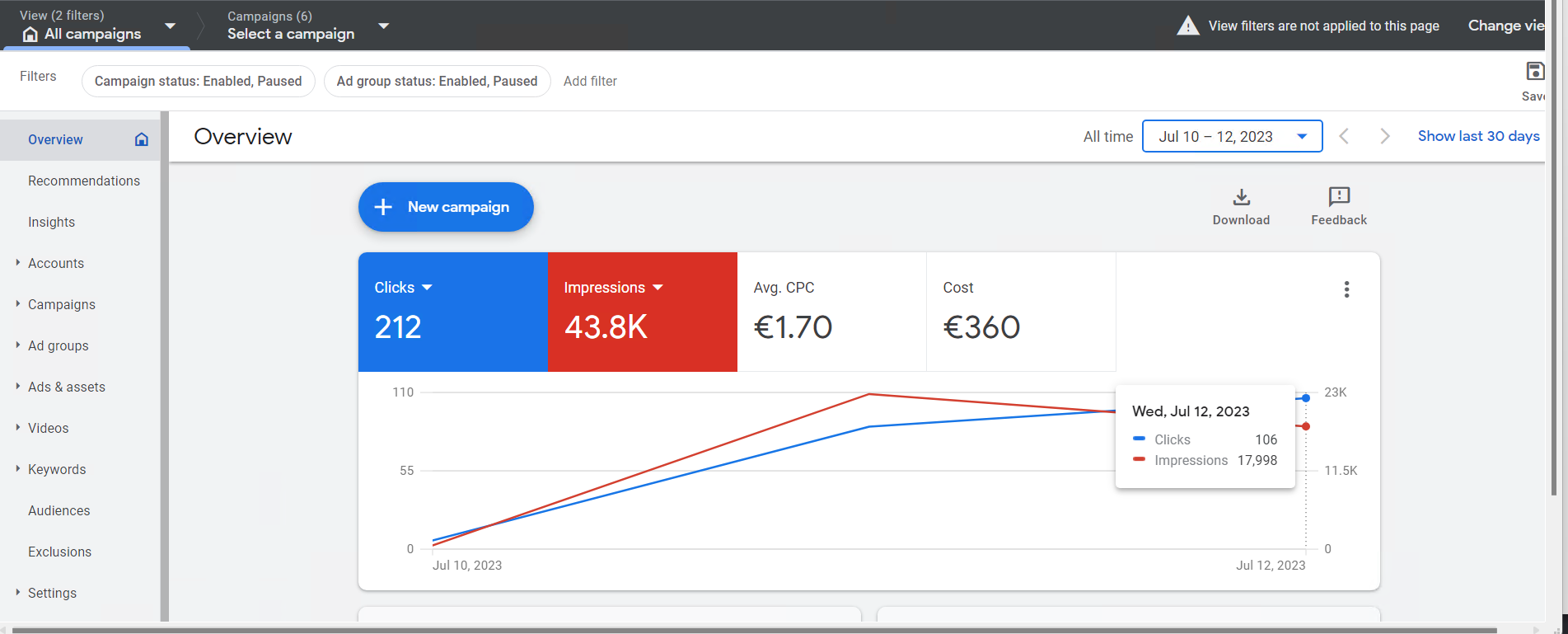Click View filters are not applied message
1568x634 pixels.
[x=1323, y=26]
